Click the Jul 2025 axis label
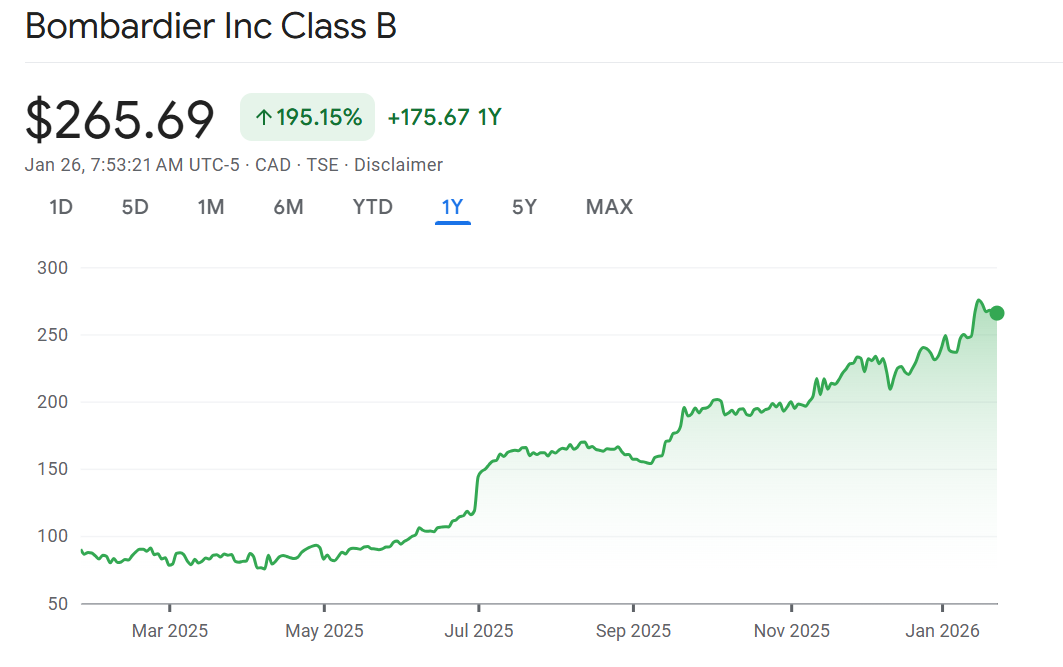 tap(478, 631)
